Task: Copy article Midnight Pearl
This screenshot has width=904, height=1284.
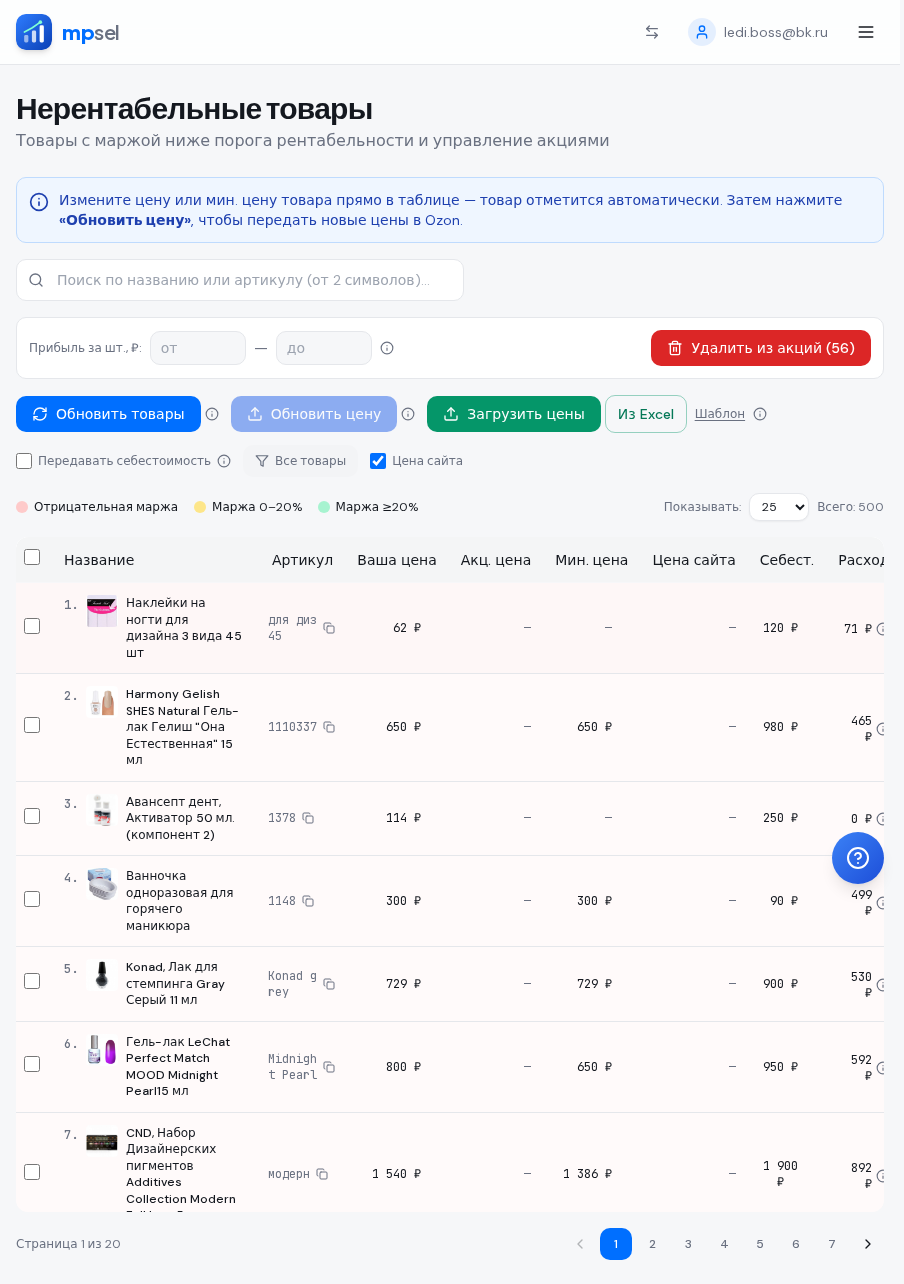Action: (329, 1067)
